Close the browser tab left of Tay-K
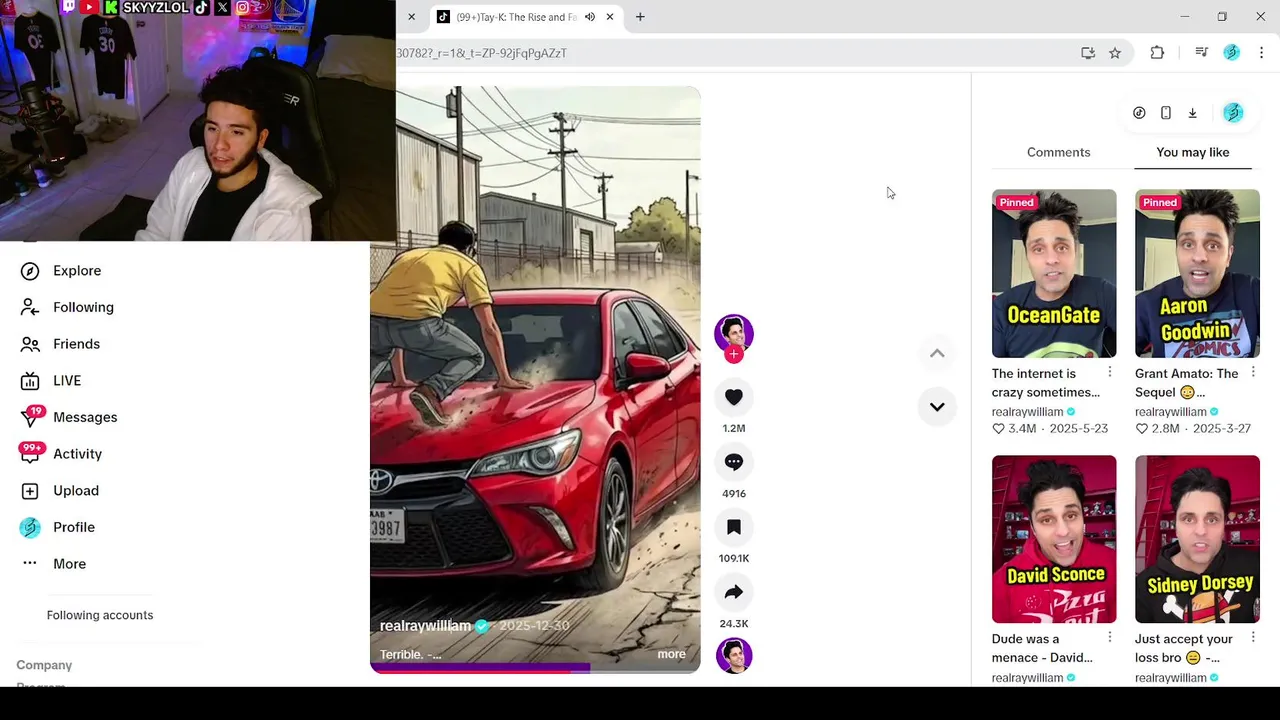1280x720 pixels. point(411,17)
